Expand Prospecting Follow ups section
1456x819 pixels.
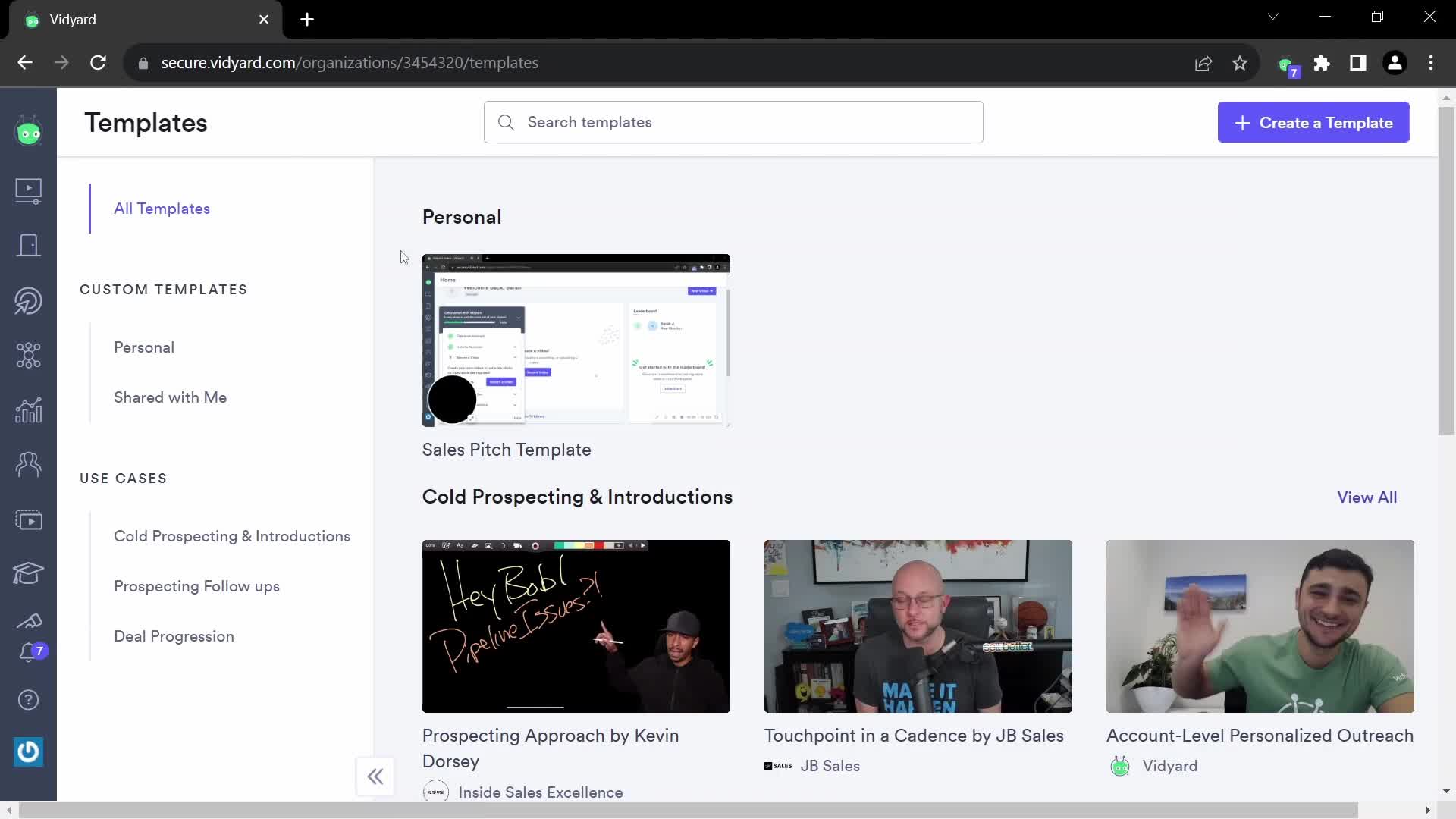pos(197,586)
